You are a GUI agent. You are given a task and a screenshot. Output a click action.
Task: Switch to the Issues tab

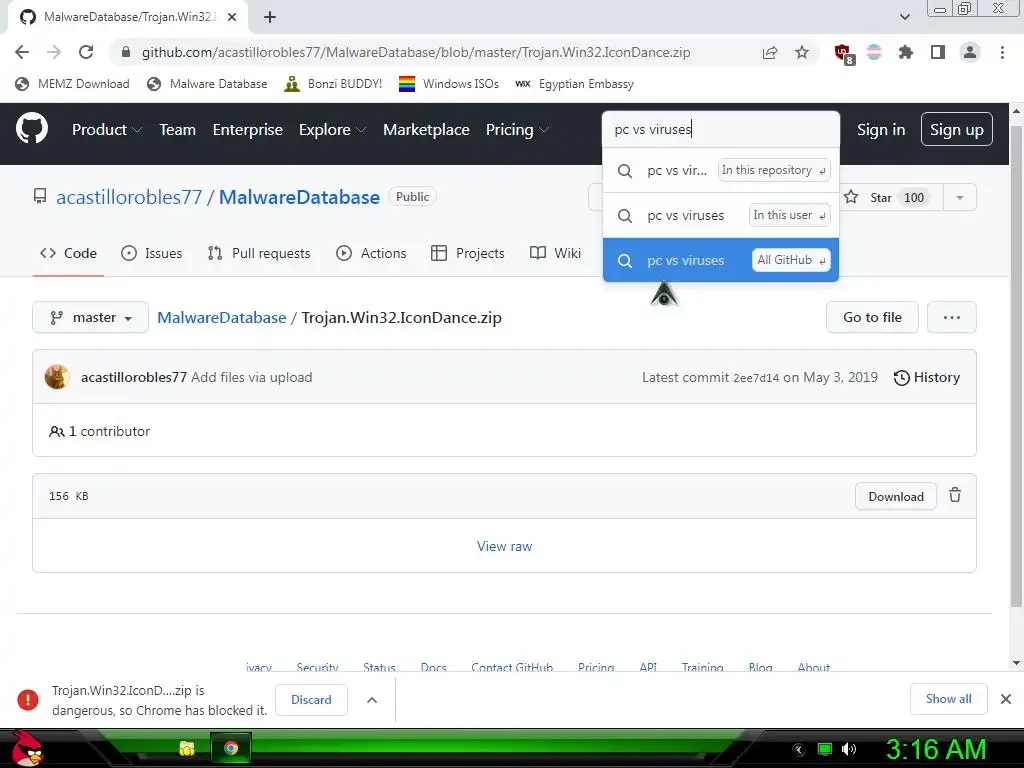(x=152, y=253)
